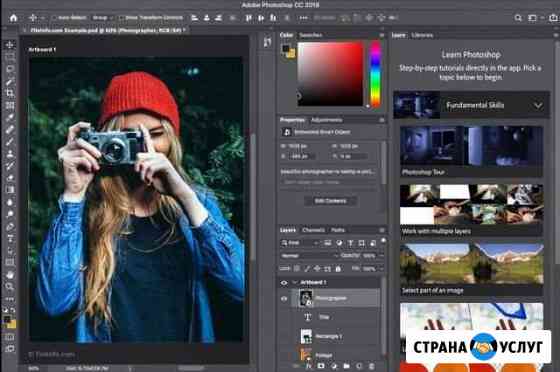Select the Frame tool

pyautogui.click(x=10, y=105)
